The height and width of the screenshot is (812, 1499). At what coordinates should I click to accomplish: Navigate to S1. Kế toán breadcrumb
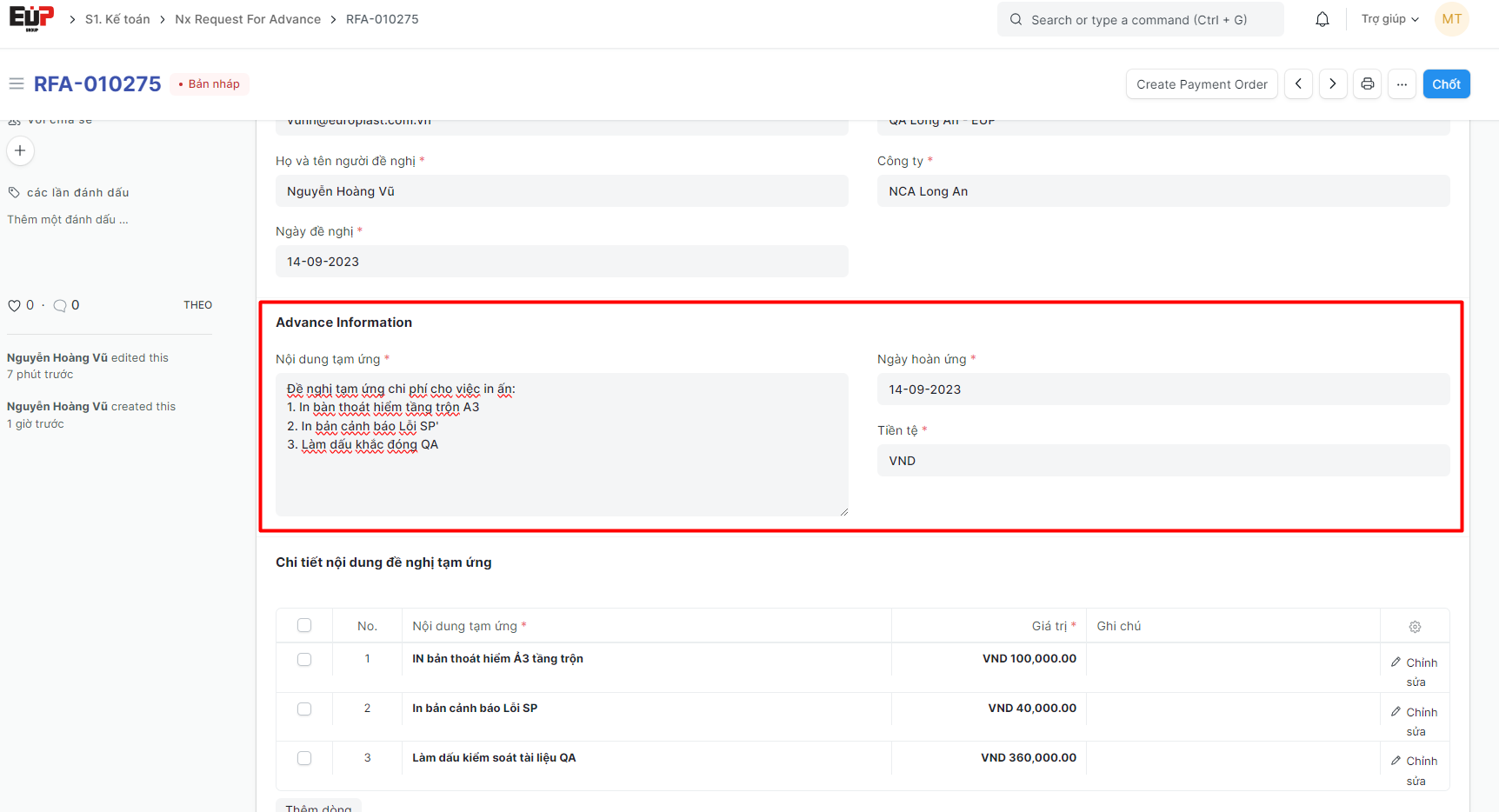coord(117,19)
